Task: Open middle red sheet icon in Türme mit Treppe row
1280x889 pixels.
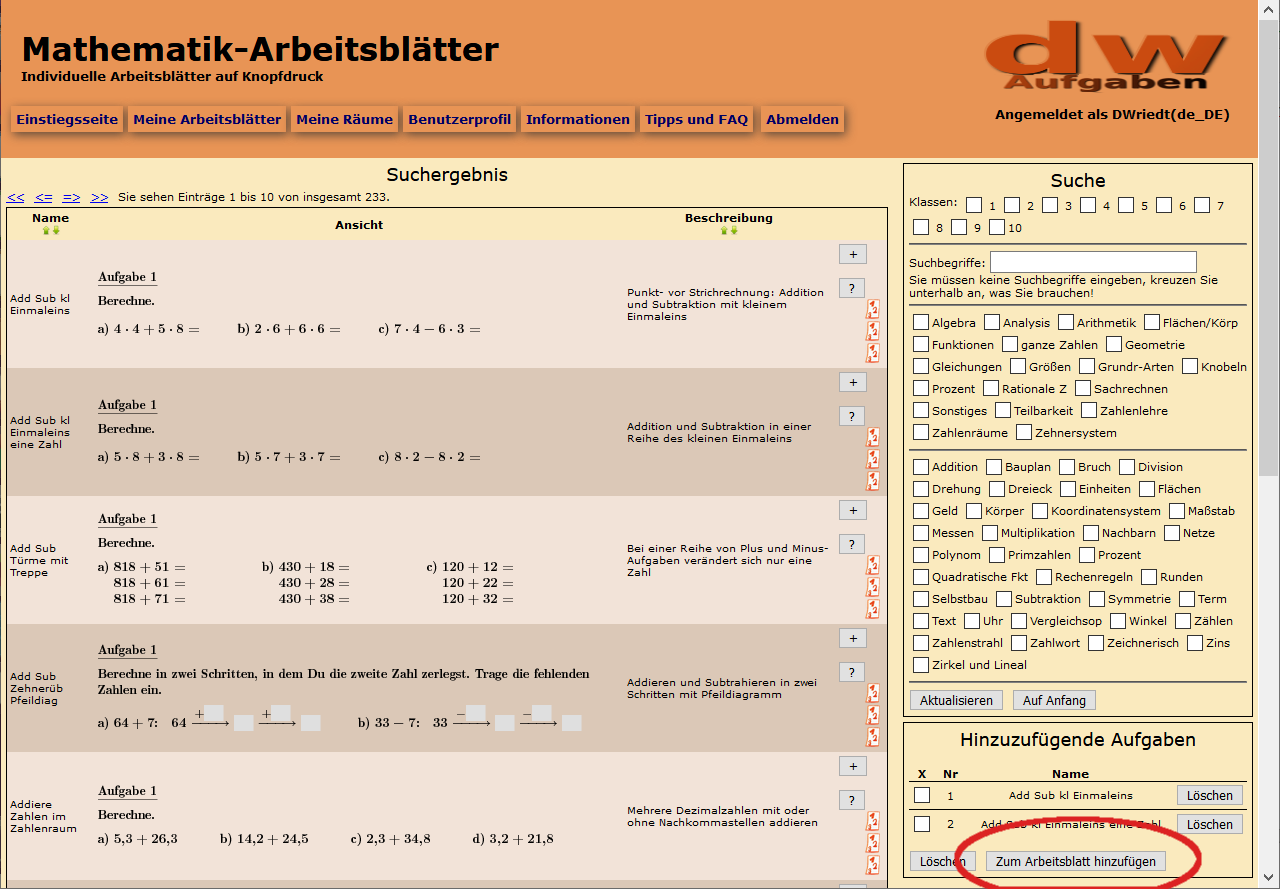Action: [x=873, y=586]
